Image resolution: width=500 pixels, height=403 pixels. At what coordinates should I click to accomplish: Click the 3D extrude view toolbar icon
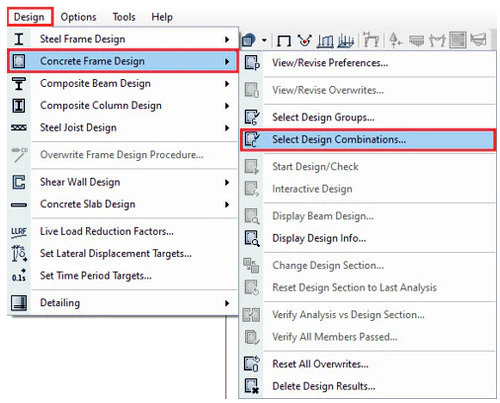tap(248, 40)
